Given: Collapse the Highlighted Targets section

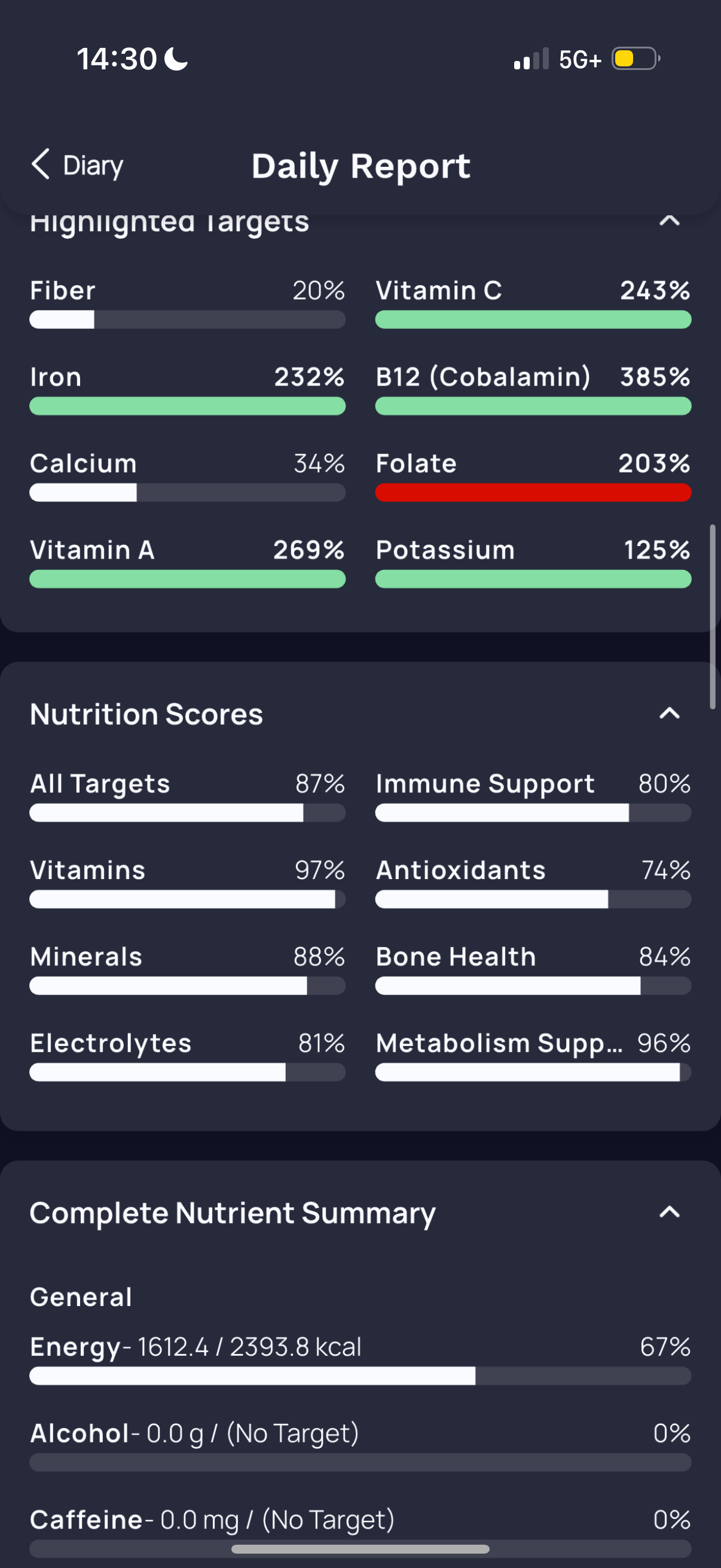Looking at the screenshot, I should 669,220.
